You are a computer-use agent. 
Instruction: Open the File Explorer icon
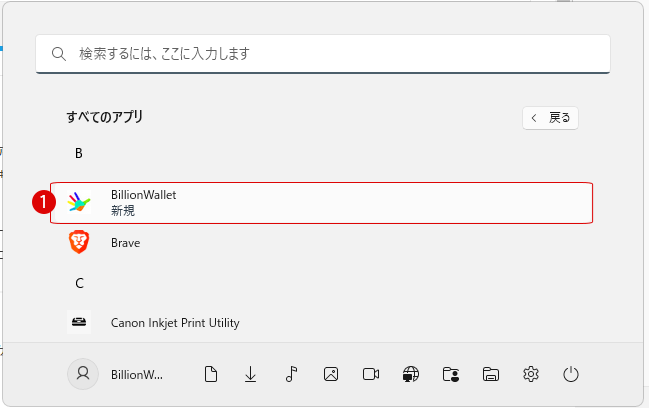[x=490, y=374]
